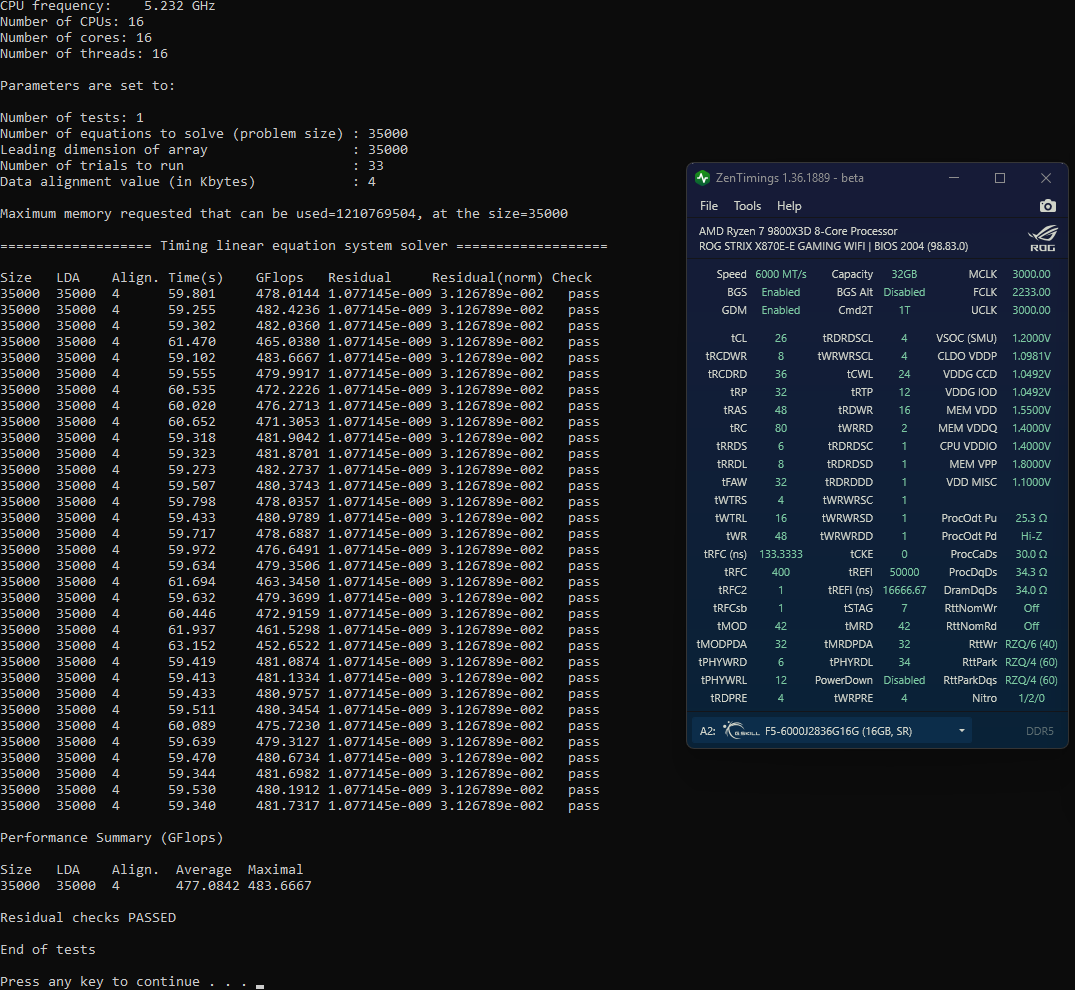
Task: Click the tRFC value 400
Action: point(781,572)
